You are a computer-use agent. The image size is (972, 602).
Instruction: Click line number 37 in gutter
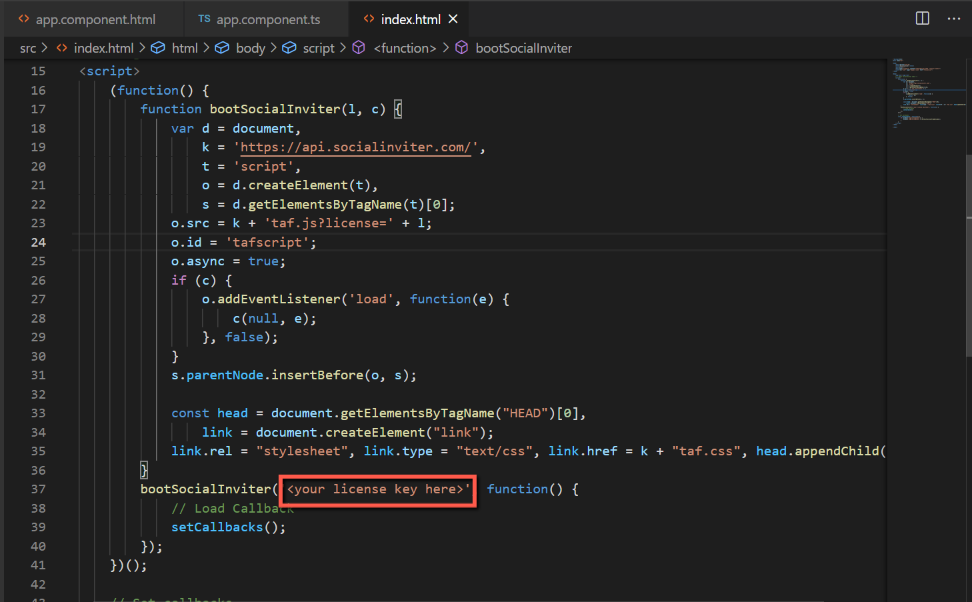[x=38, y=489]
